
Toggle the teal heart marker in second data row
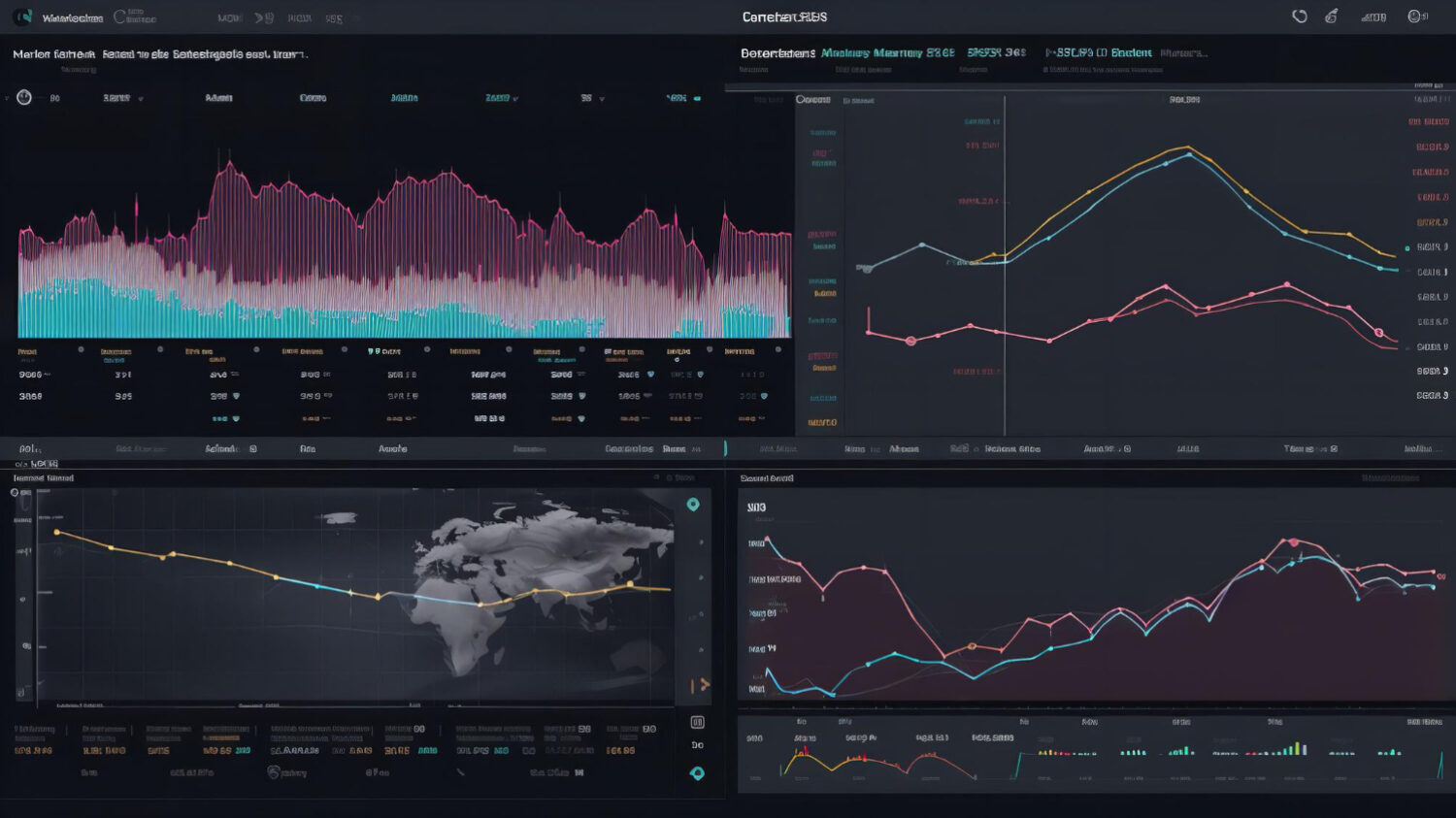click(236, 396)
